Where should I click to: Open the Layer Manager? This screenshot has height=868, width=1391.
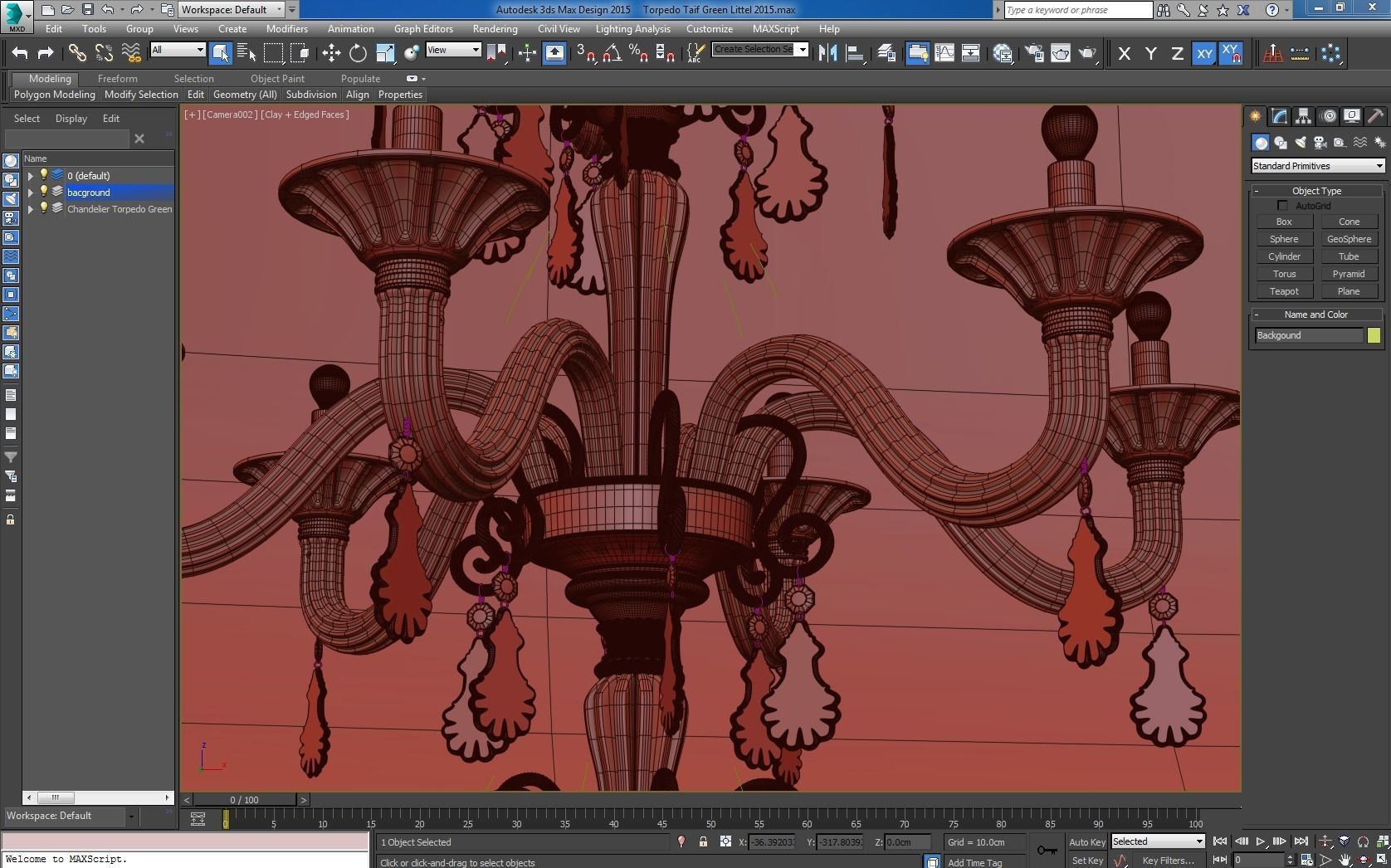click(886, 53)
